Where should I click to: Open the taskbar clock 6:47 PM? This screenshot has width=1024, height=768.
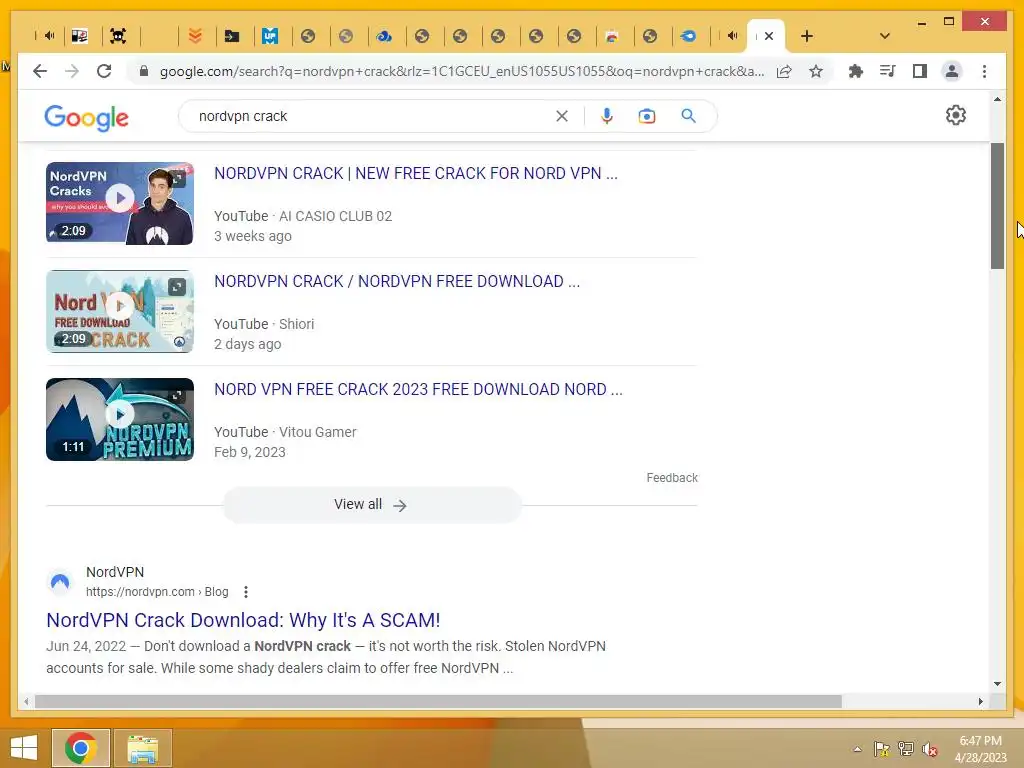980,749
